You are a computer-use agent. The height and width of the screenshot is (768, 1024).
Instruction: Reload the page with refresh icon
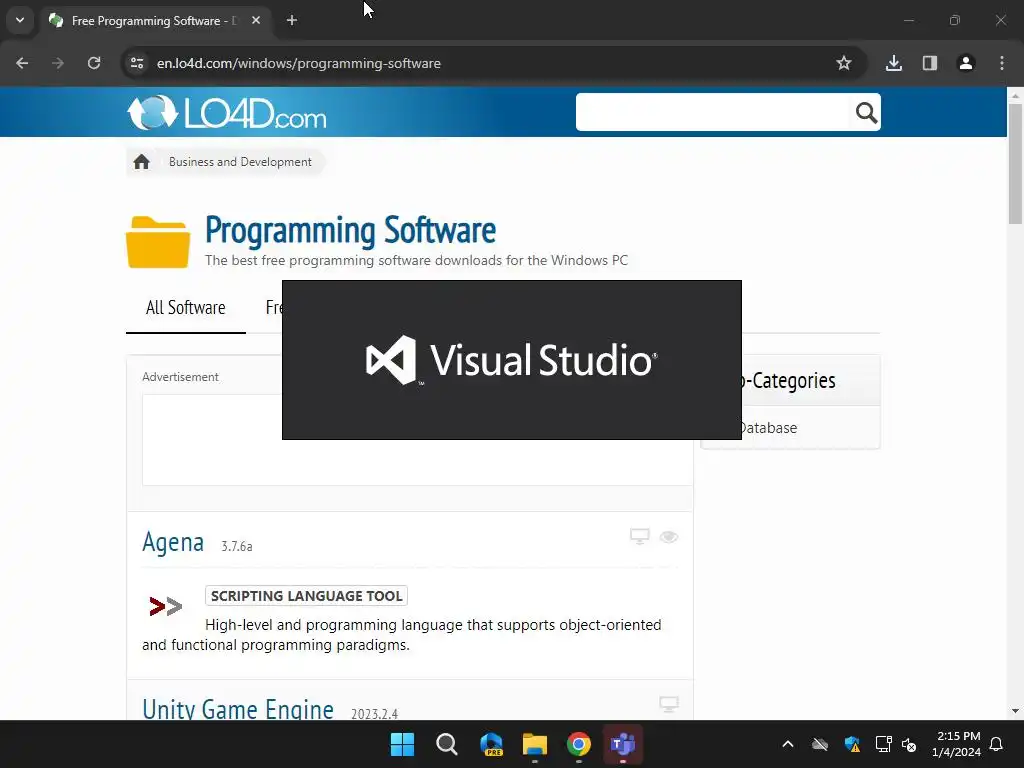[x=94, y=63]
